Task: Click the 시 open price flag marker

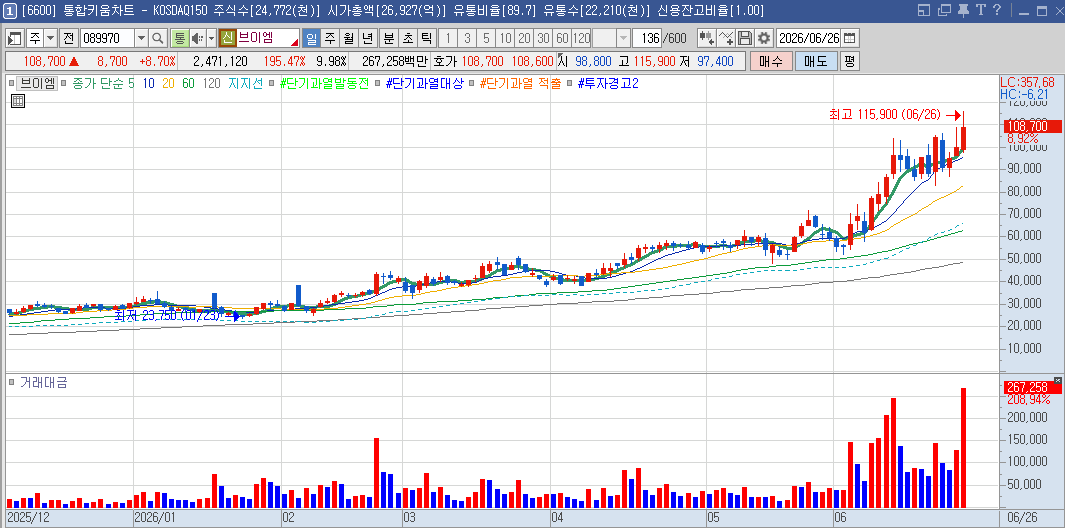Action: tap(562, 58)
